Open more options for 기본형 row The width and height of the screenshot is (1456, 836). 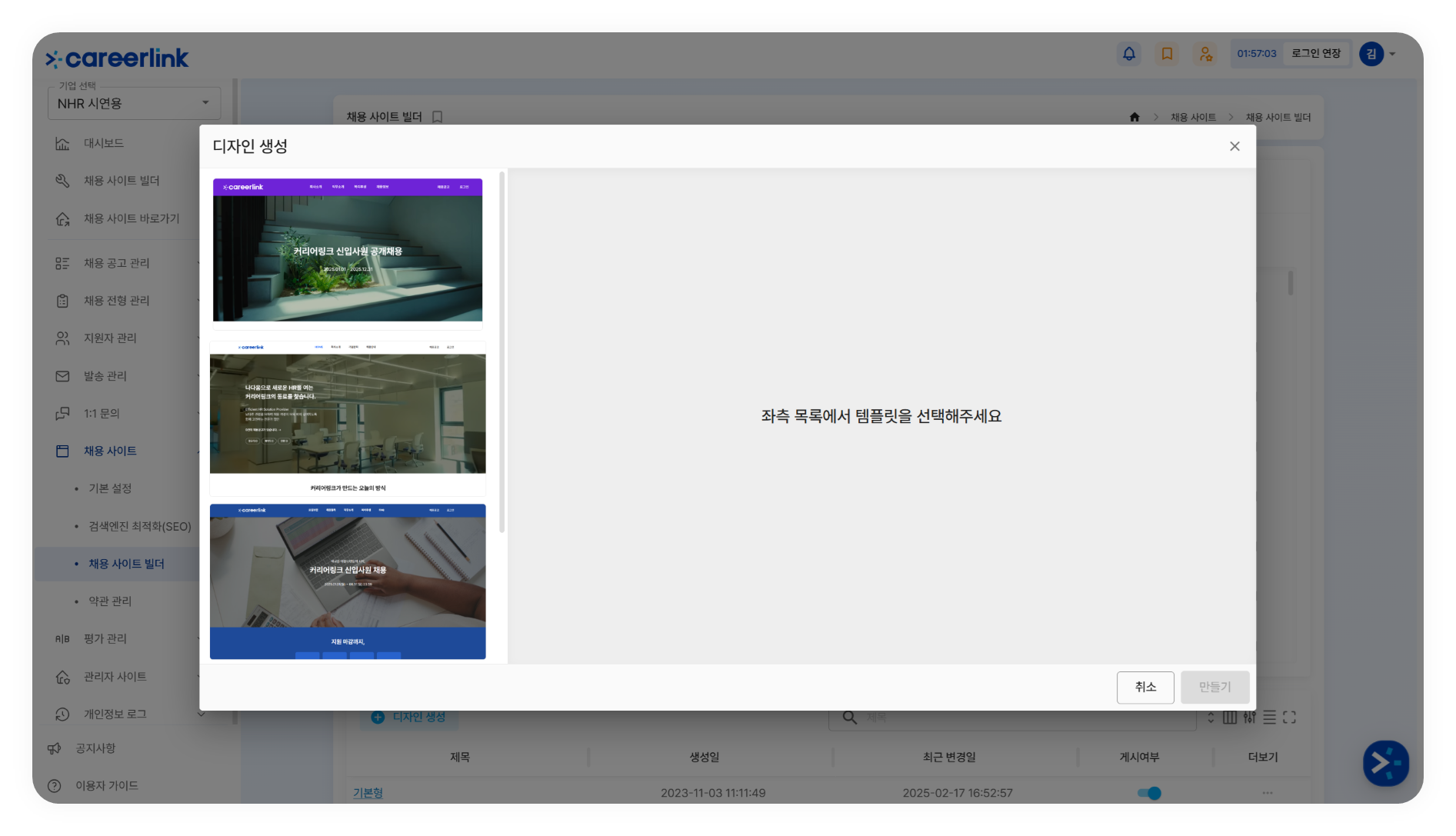[x=1268, y=793]
